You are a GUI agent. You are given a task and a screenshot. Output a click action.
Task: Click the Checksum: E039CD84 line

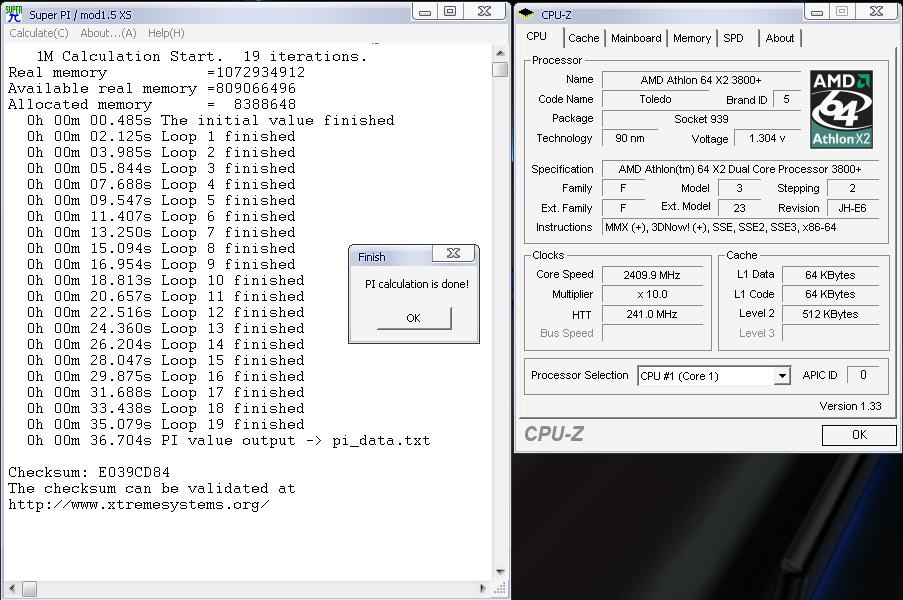click(x=89, y=473)
